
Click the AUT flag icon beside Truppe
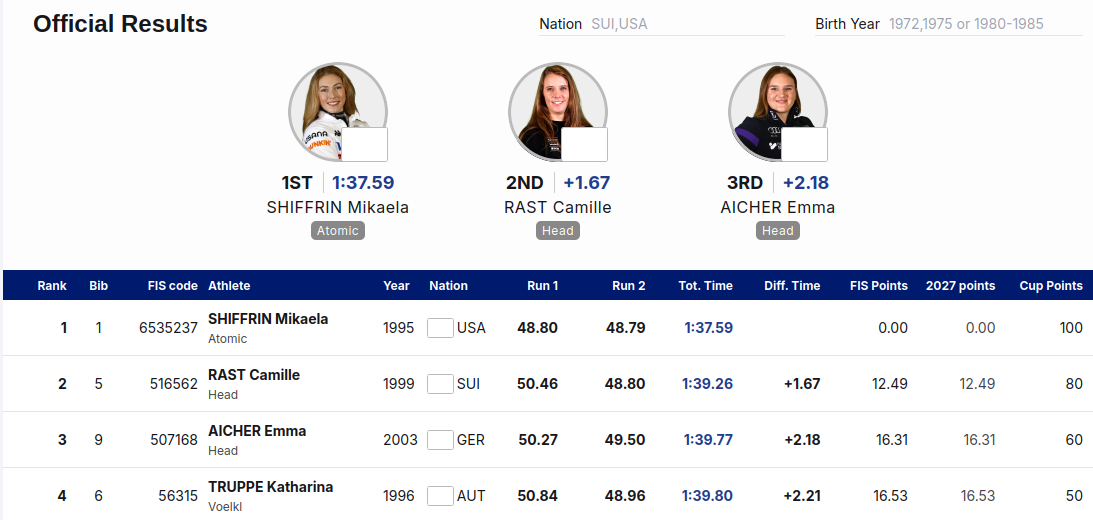(440, 496)
